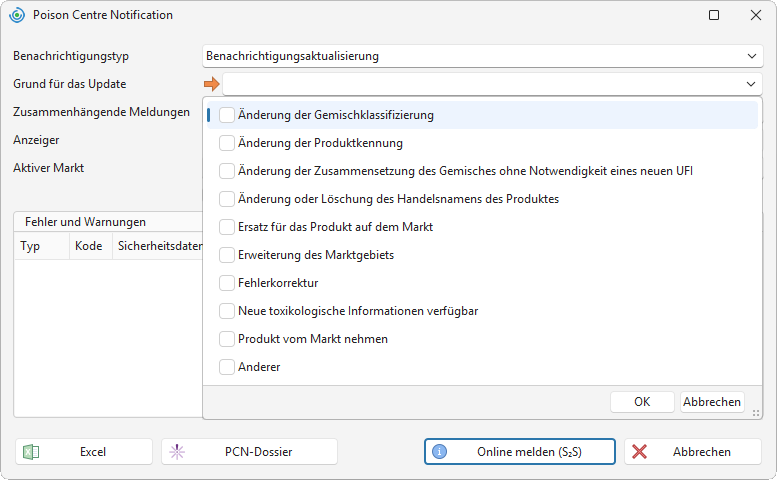Open the Benachrichtigungstyp dropdown arrow
The width and height of the screenshot is (777, 480).
752,56
